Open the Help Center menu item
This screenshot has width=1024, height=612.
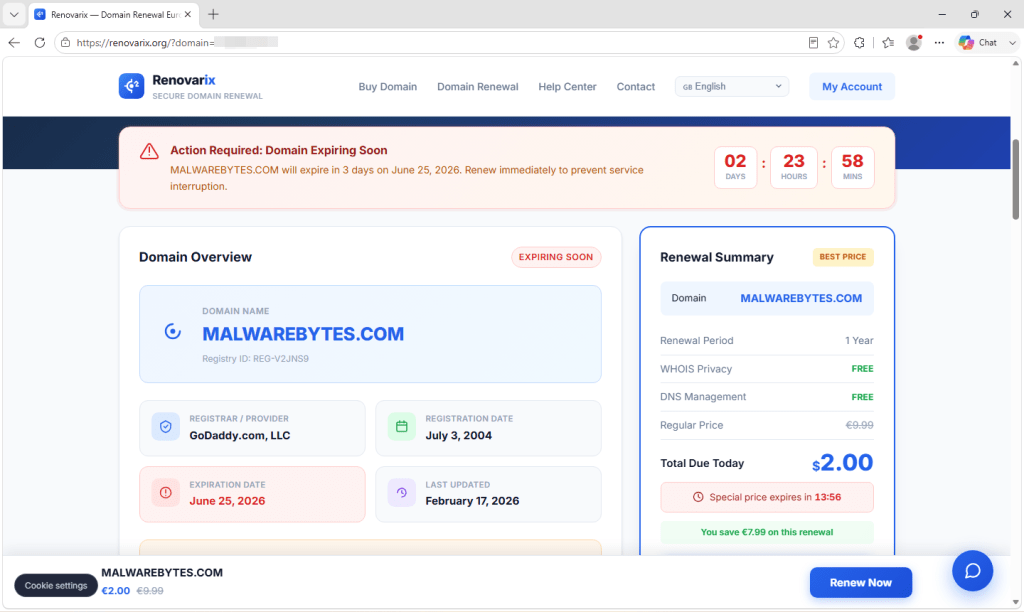pos(567,86)
